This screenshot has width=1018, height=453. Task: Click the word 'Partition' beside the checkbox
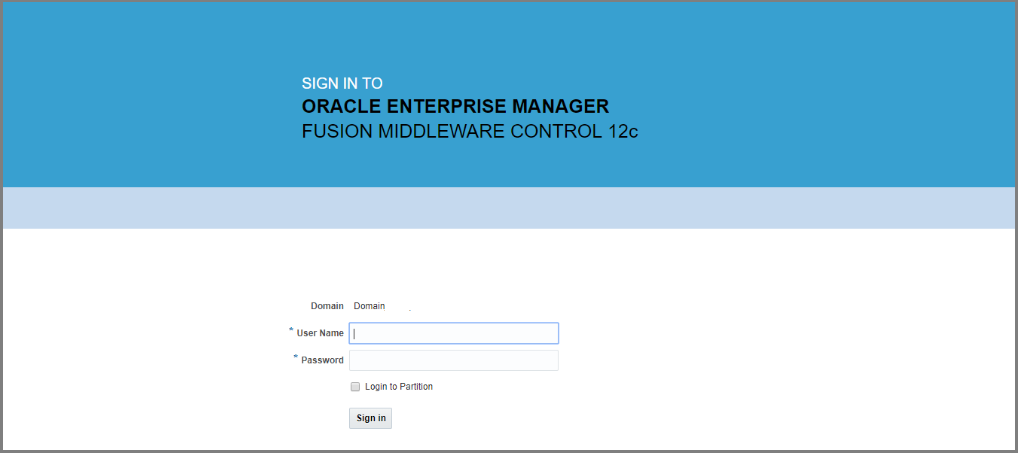pos(415,387)
